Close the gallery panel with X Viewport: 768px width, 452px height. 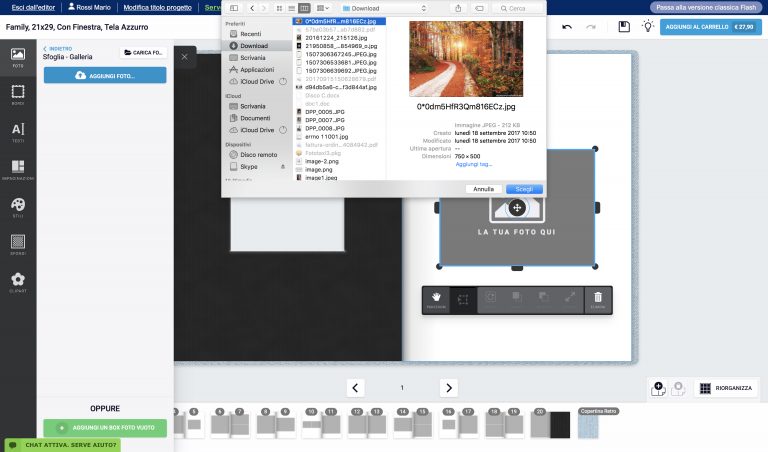[185, 57]
